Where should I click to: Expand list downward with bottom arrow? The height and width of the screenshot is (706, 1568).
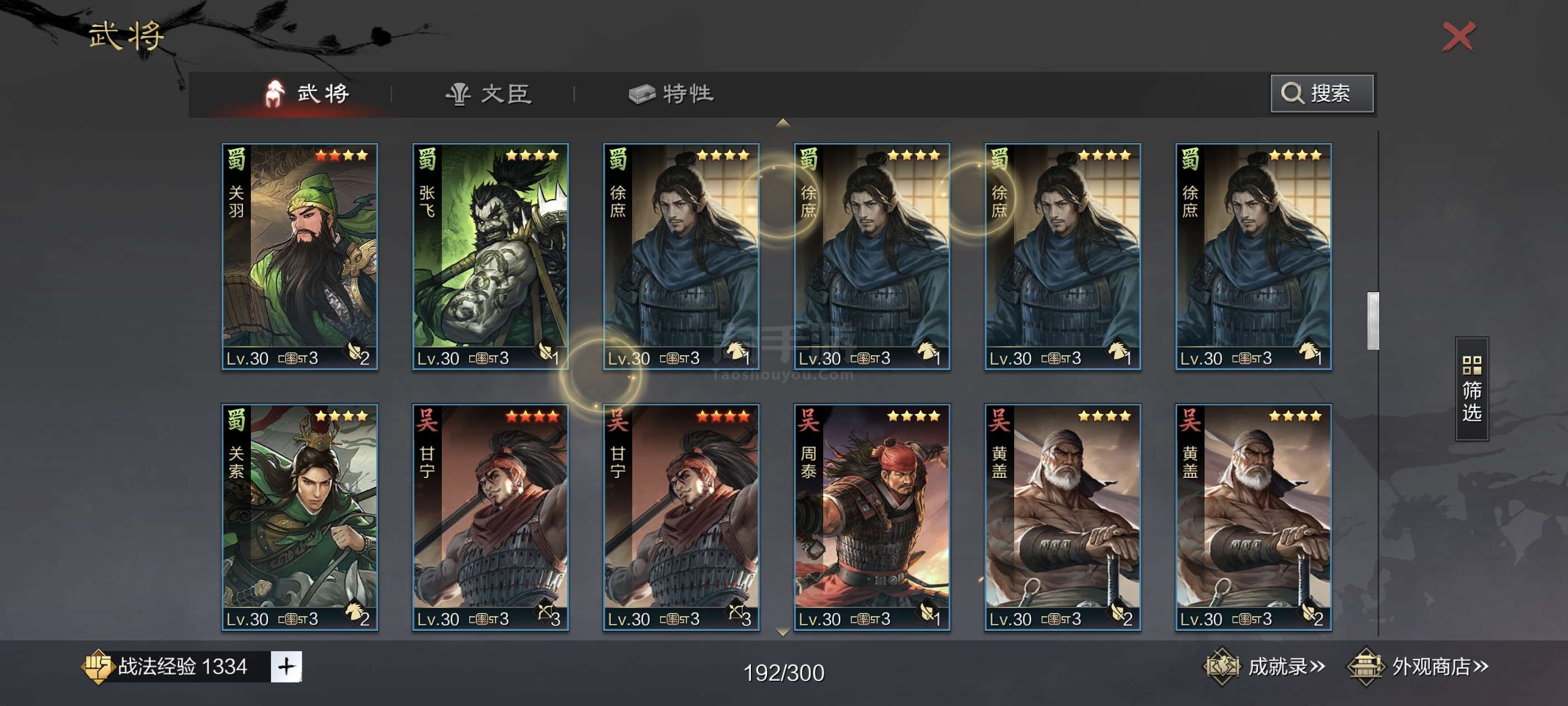tap(783, 632)
